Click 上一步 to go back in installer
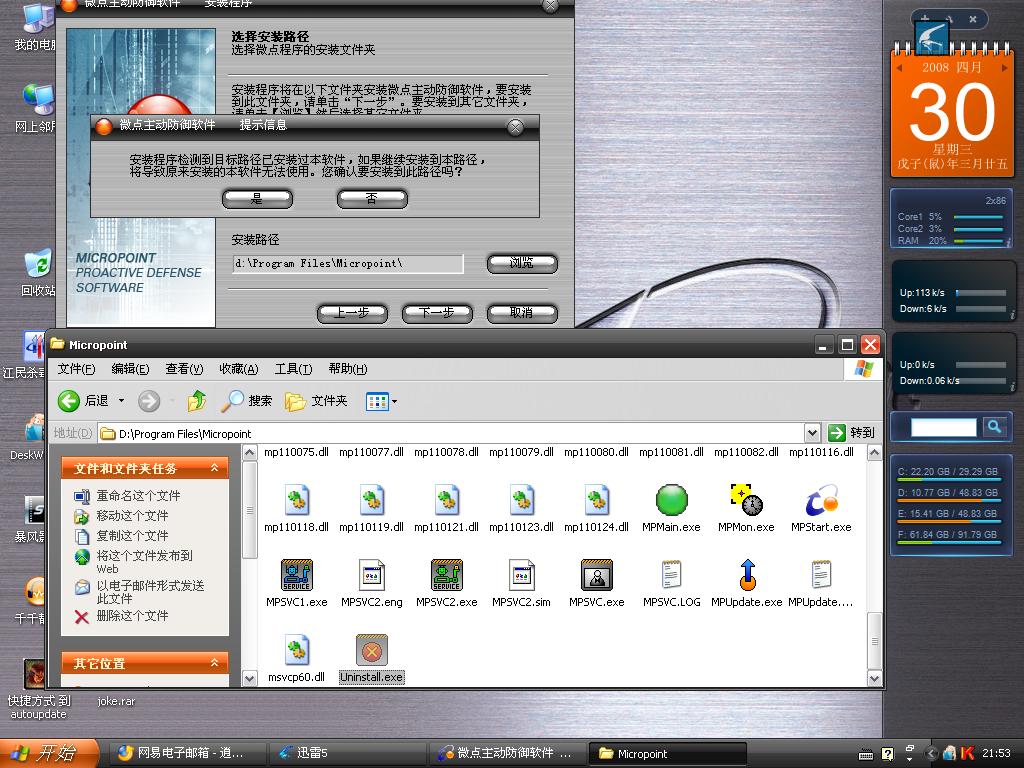 tap(352, 313)
